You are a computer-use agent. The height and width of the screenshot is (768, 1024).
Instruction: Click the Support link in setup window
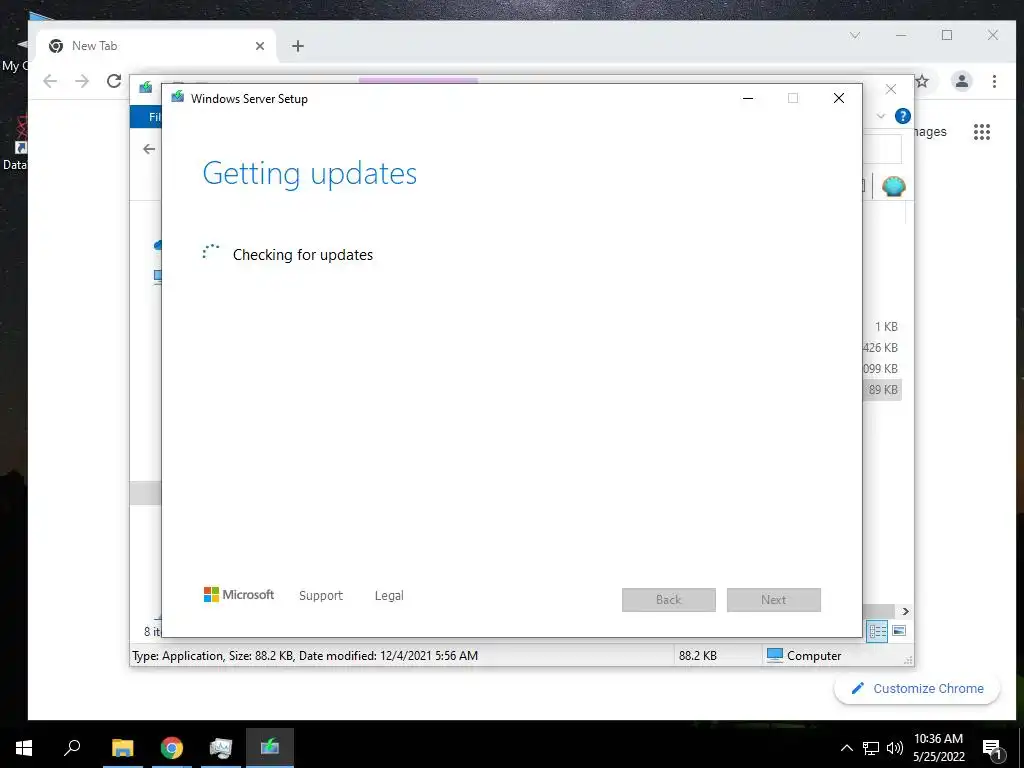tap(321, 596)
